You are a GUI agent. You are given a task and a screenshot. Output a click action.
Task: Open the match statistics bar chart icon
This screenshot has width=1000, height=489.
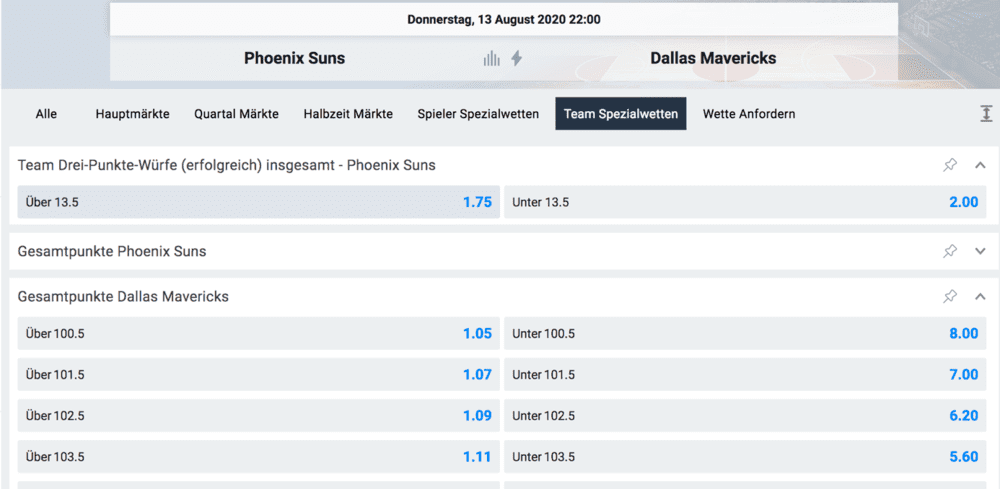coord(491,59)
